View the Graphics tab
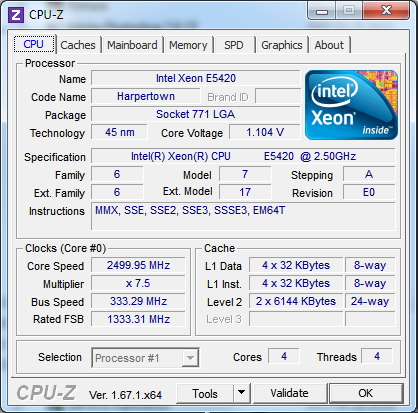The height and width of the screenshot is (413, 418). pos(282,45)
